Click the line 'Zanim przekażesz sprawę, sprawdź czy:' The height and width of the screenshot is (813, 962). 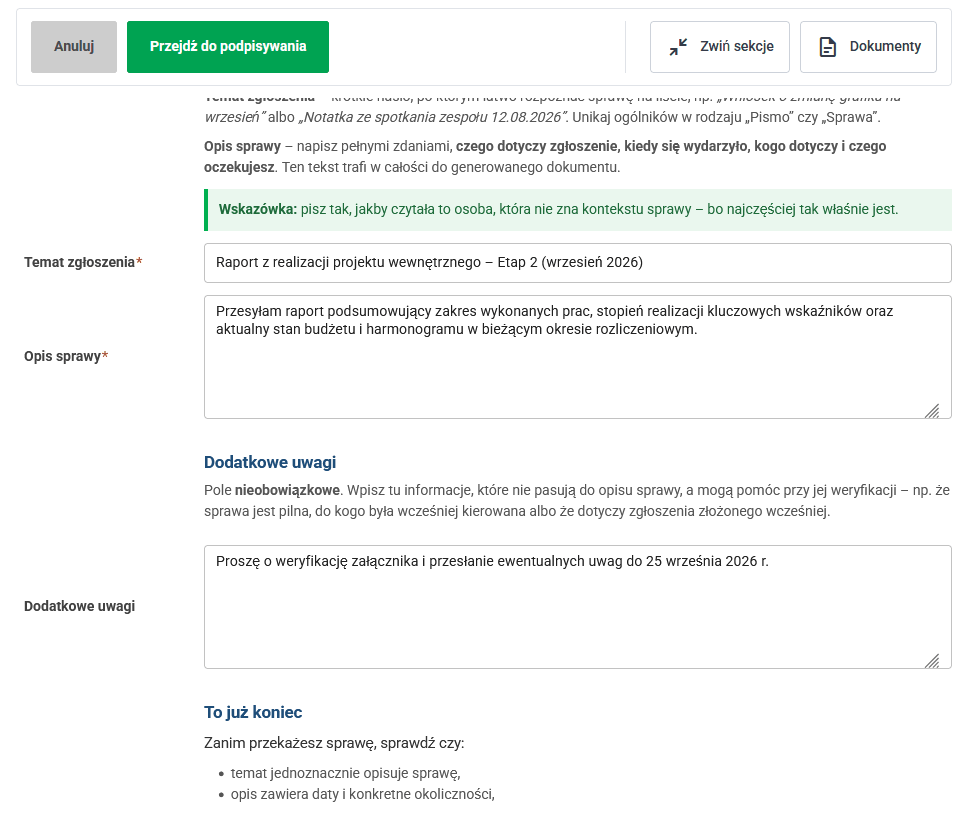coord(334,743)
